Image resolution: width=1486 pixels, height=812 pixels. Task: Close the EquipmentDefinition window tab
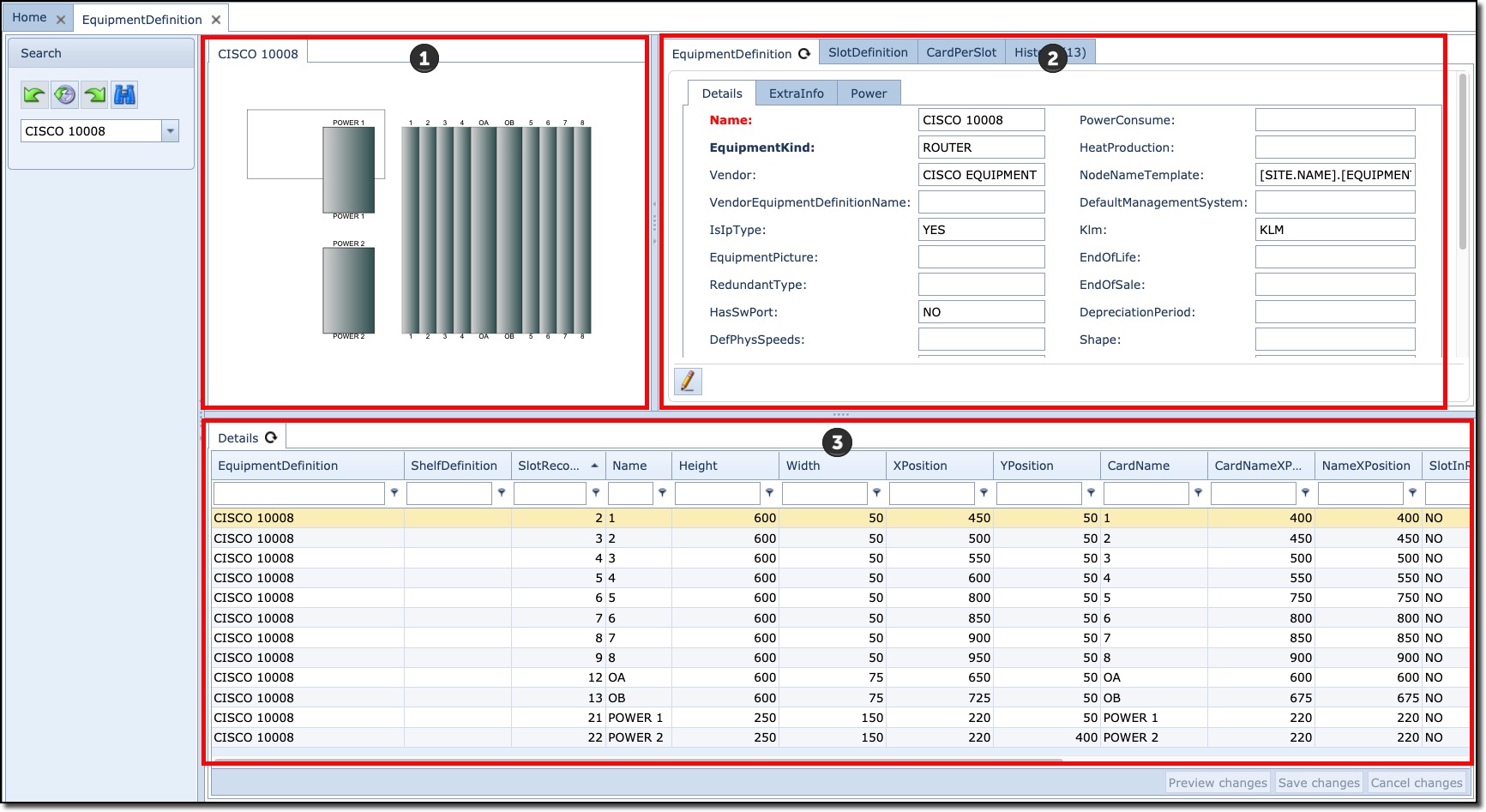[x=216, y=20]
